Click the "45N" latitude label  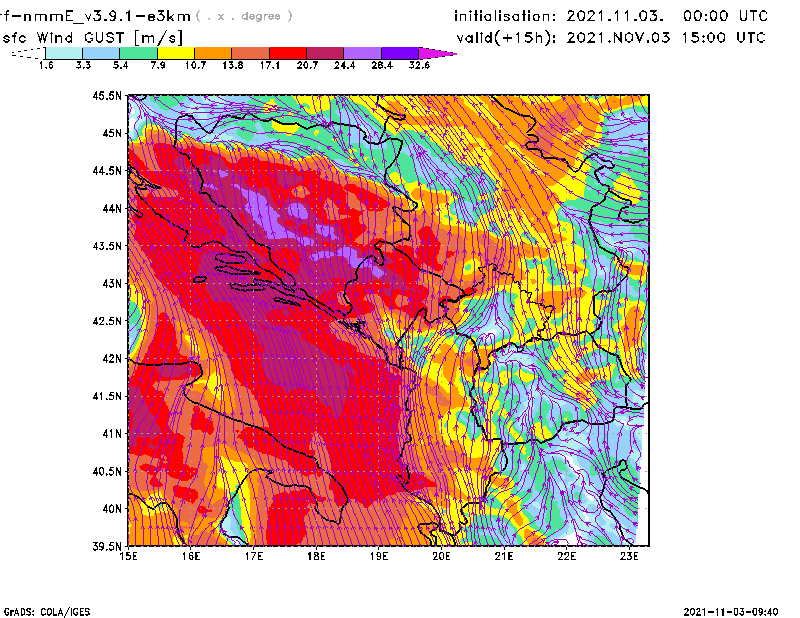click(x=112, y=133)
